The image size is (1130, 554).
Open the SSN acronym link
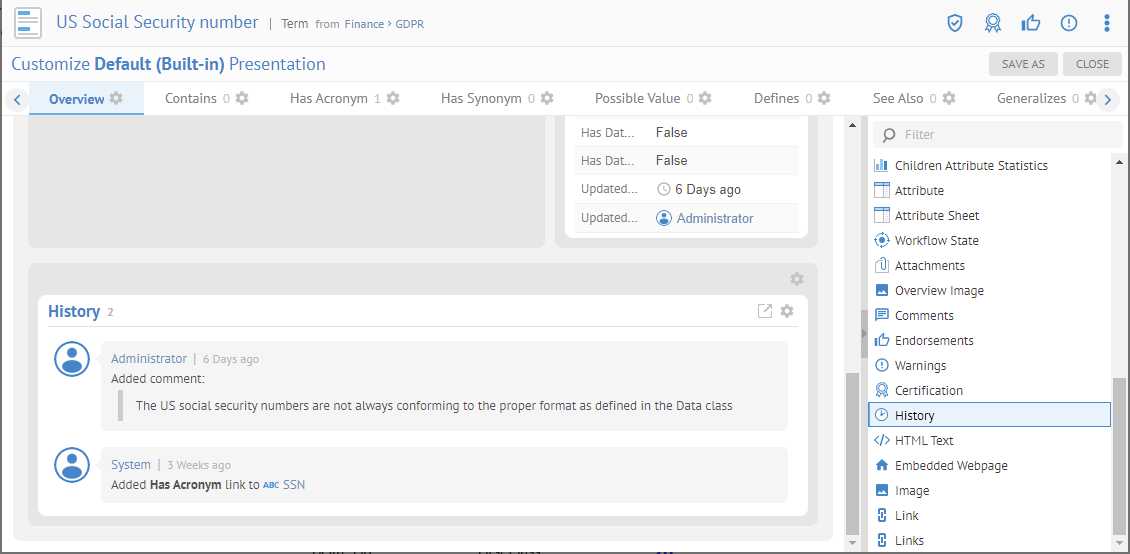[293, 485]
